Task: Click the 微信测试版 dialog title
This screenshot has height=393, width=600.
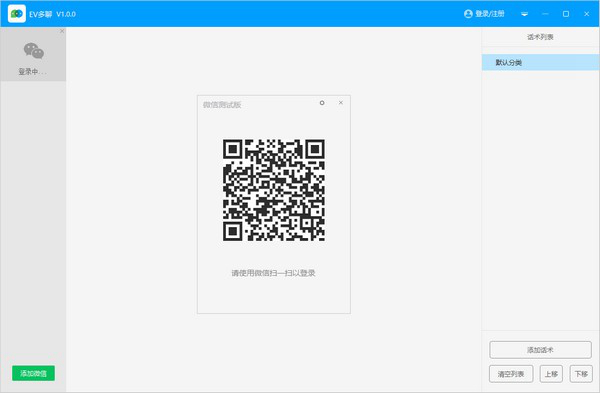Action: [222, 105]
